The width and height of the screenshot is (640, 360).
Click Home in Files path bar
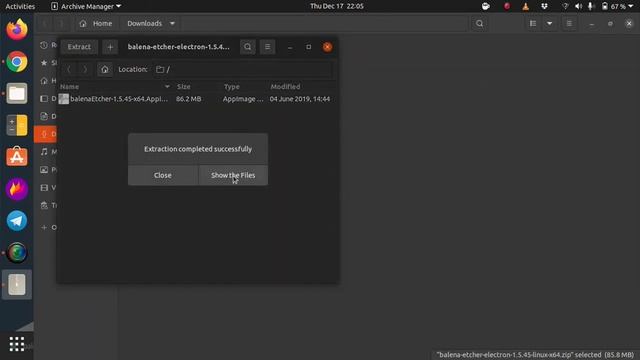(x=96, y=24)
